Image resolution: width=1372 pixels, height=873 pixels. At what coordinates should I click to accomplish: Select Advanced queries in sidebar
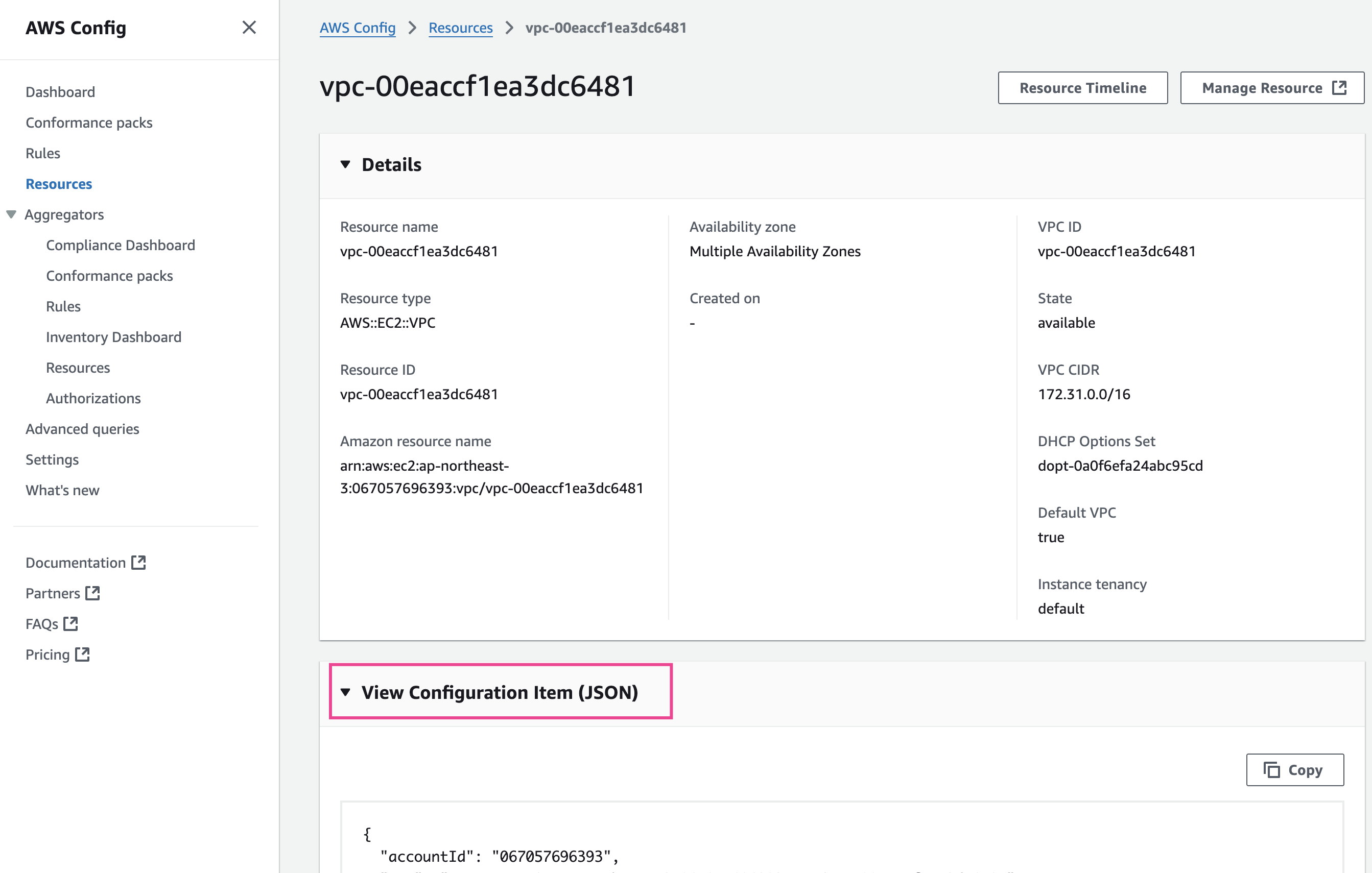82,429
